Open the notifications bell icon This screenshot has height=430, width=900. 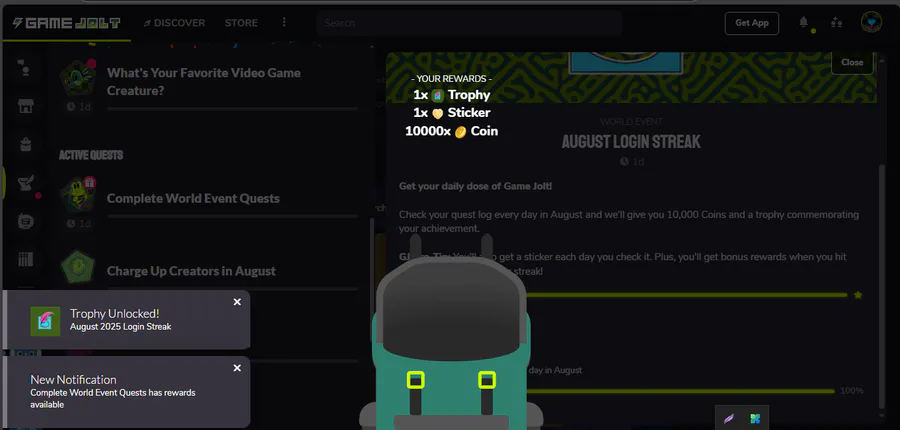pos(804,22)
